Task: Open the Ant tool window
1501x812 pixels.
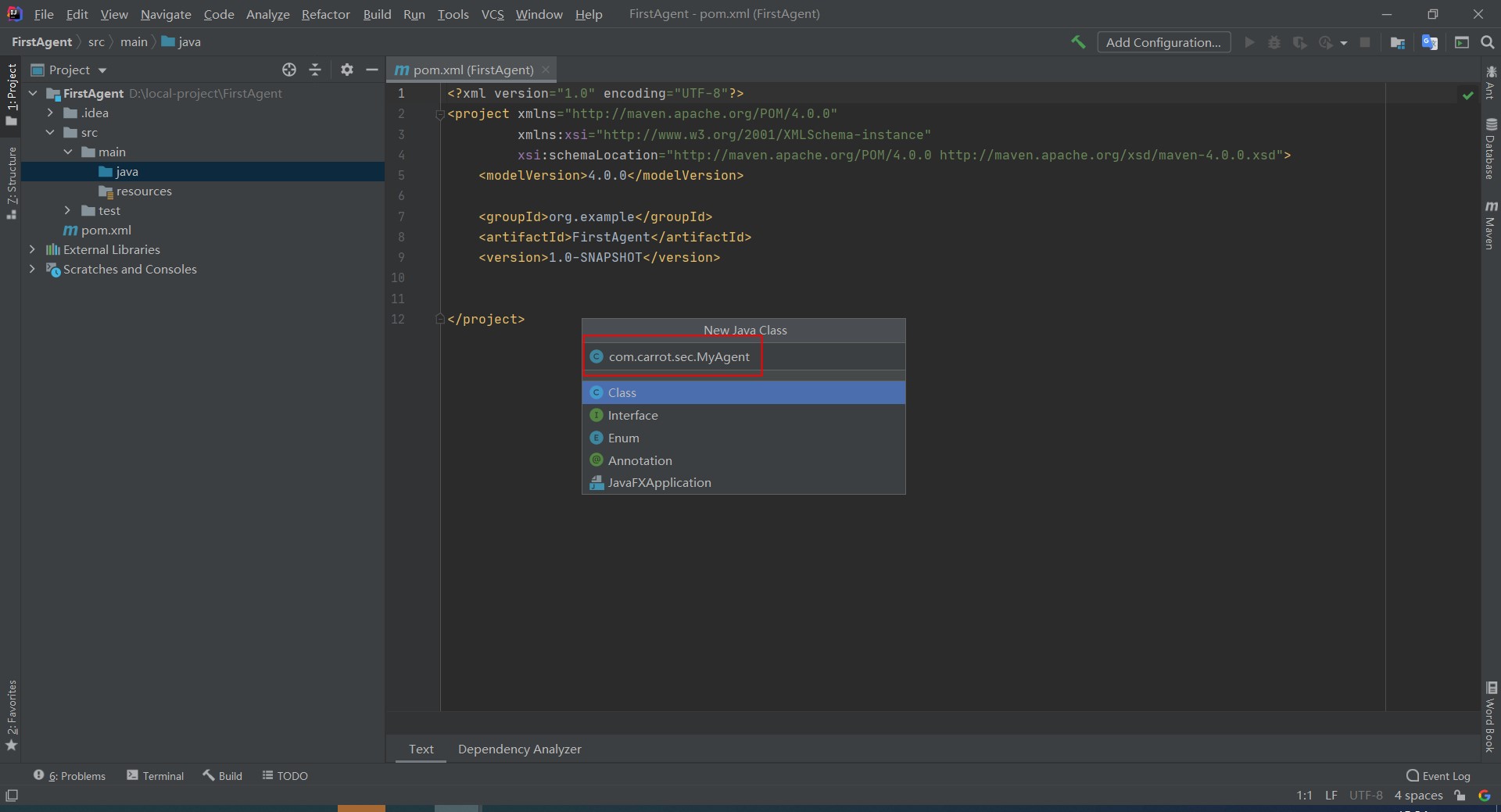Action: click(1491, 81)
